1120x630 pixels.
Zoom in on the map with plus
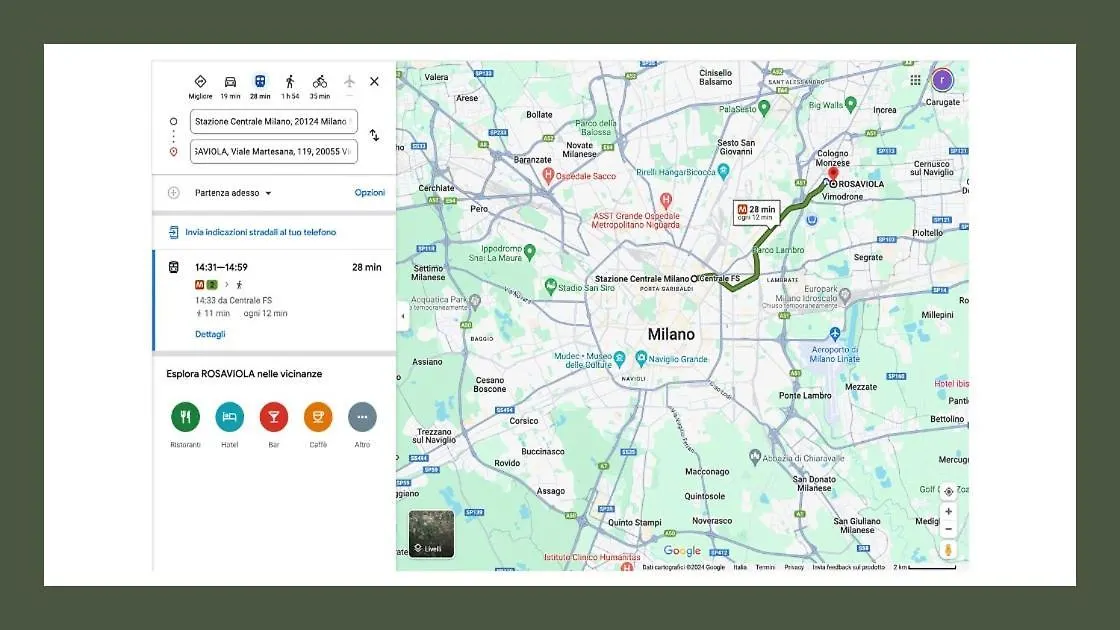click(x=949, y=511)
